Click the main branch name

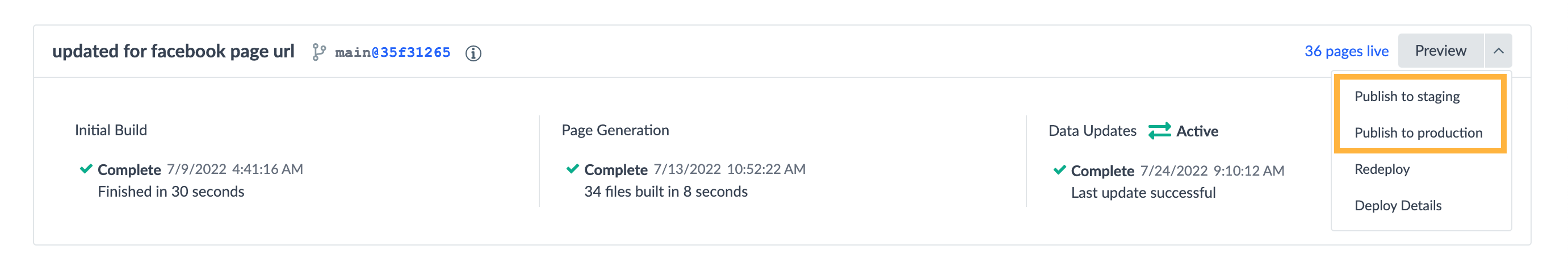[x=353, y=52]
